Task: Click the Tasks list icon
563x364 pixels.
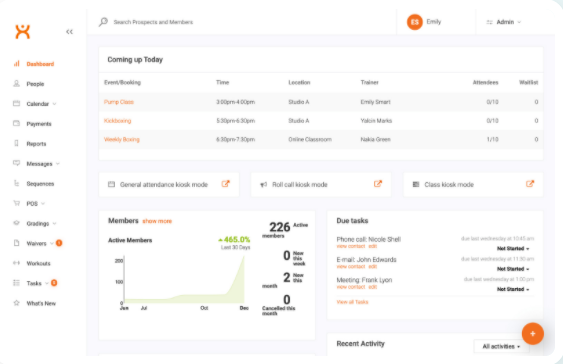Action: (x=17, y=283)
